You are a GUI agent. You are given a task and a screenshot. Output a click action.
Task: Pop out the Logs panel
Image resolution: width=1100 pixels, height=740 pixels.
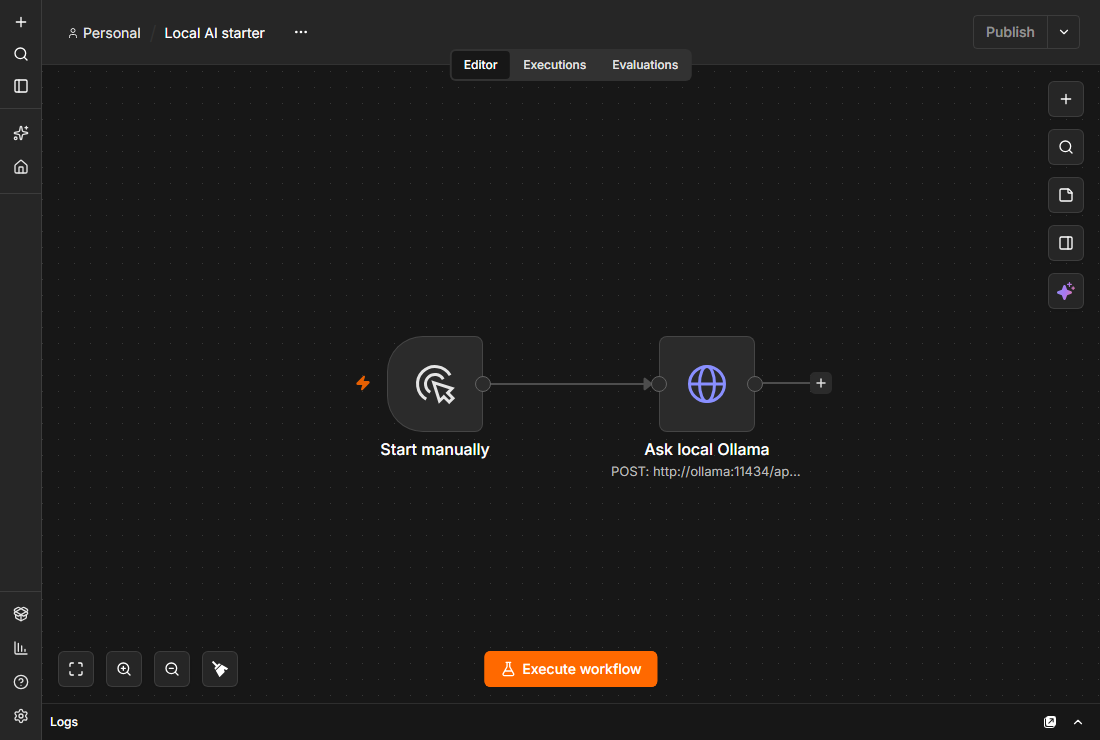(x=1049, y=722)
